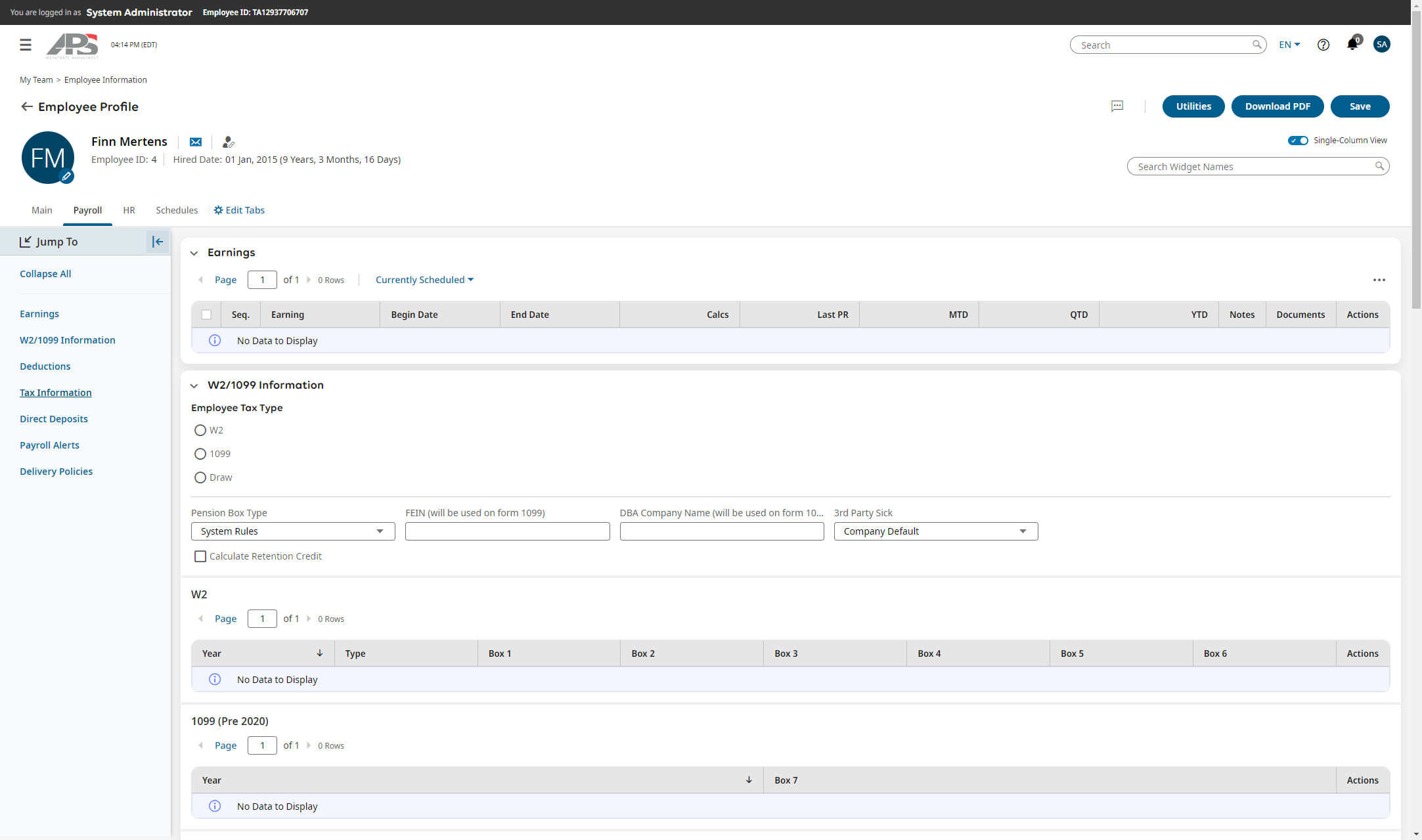Collapse the Jump To side panel
Viewport: 1422px width, 840px height.
158,242
